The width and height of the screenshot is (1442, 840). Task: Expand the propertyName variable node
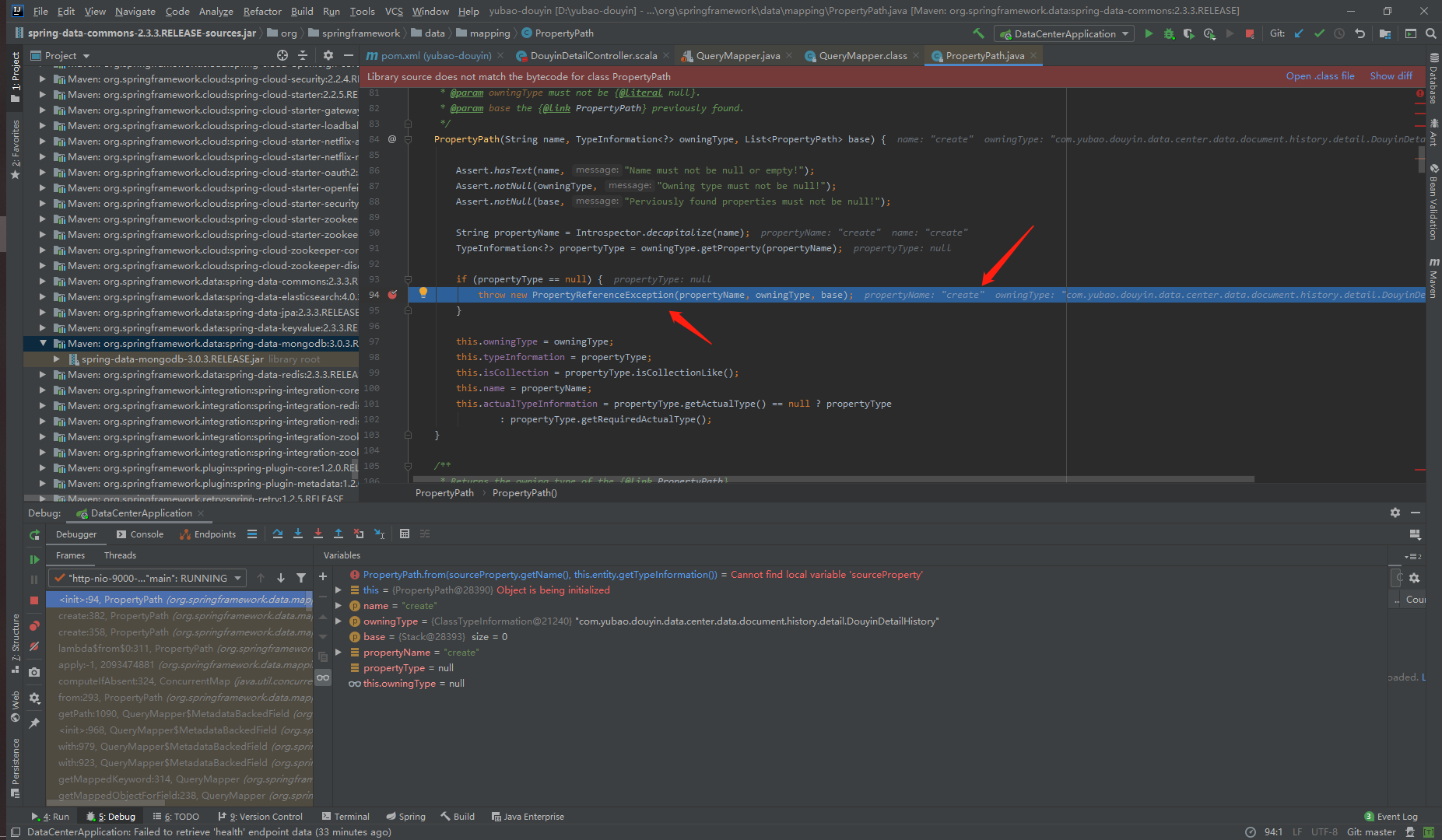339,652
